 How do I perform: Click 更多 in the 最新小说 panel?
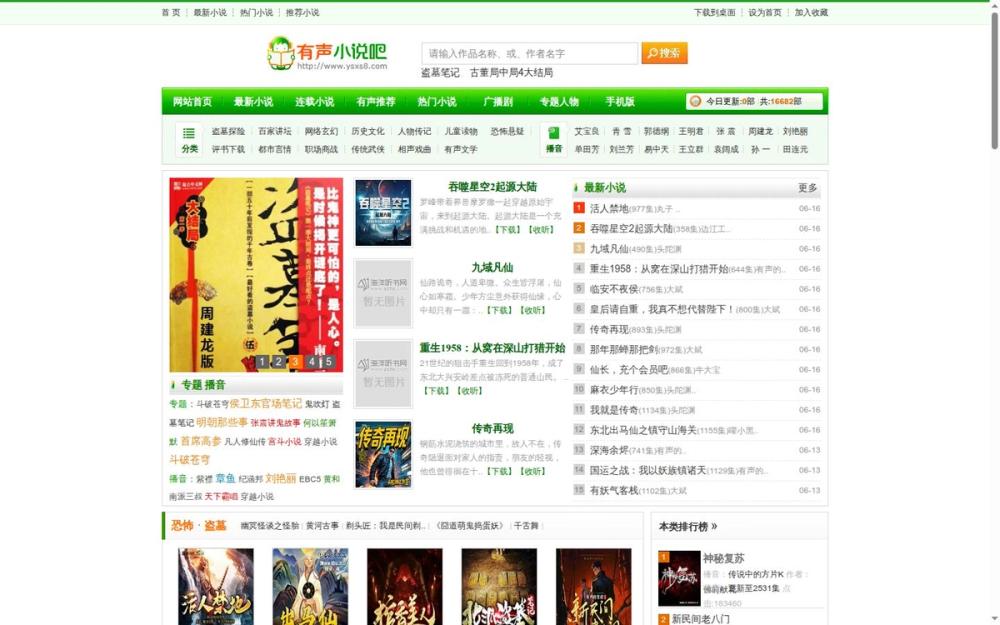pos(807,188)
